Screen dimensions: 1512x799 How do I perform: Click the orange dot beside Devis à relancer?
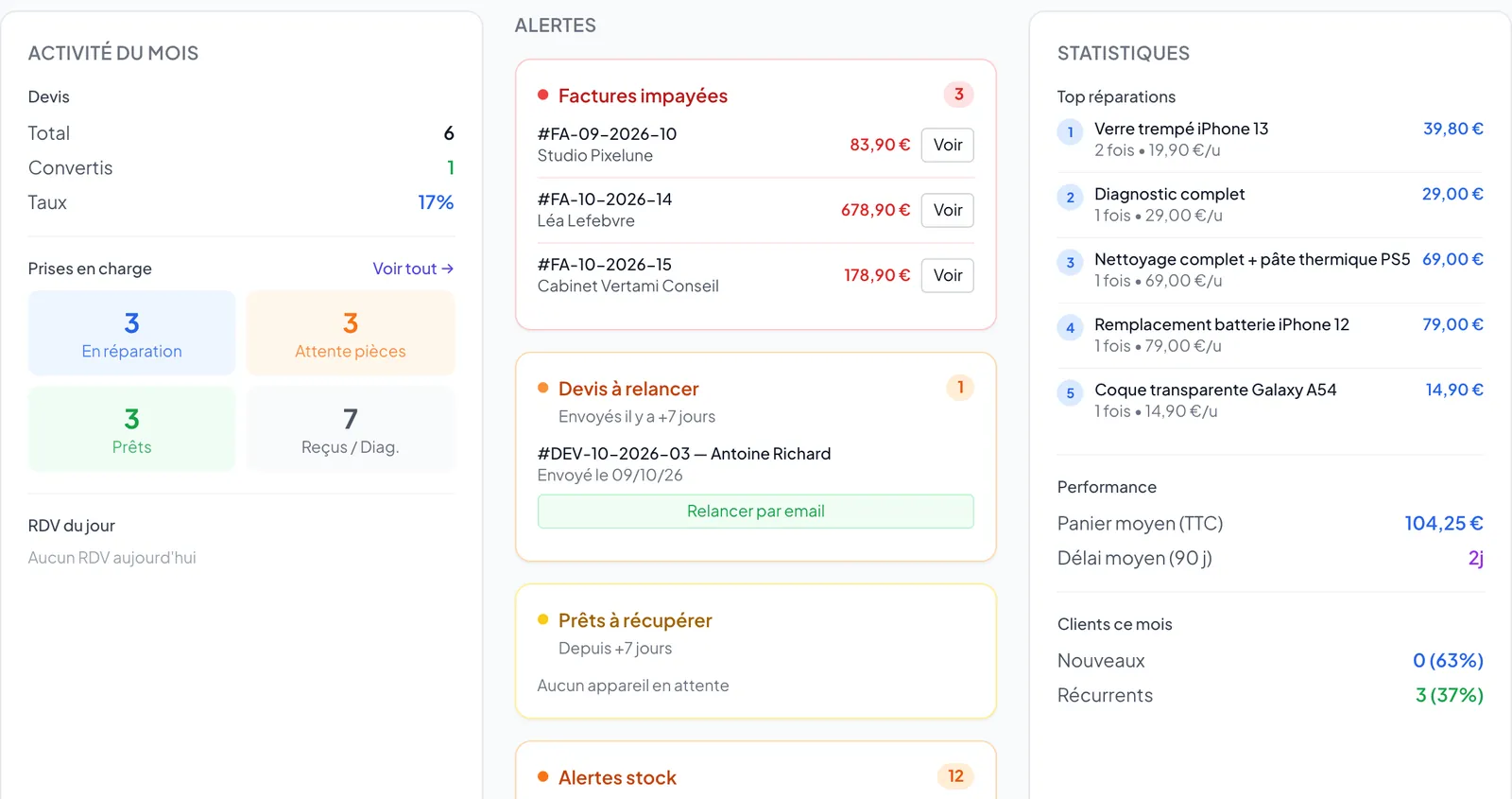point(543,388)
